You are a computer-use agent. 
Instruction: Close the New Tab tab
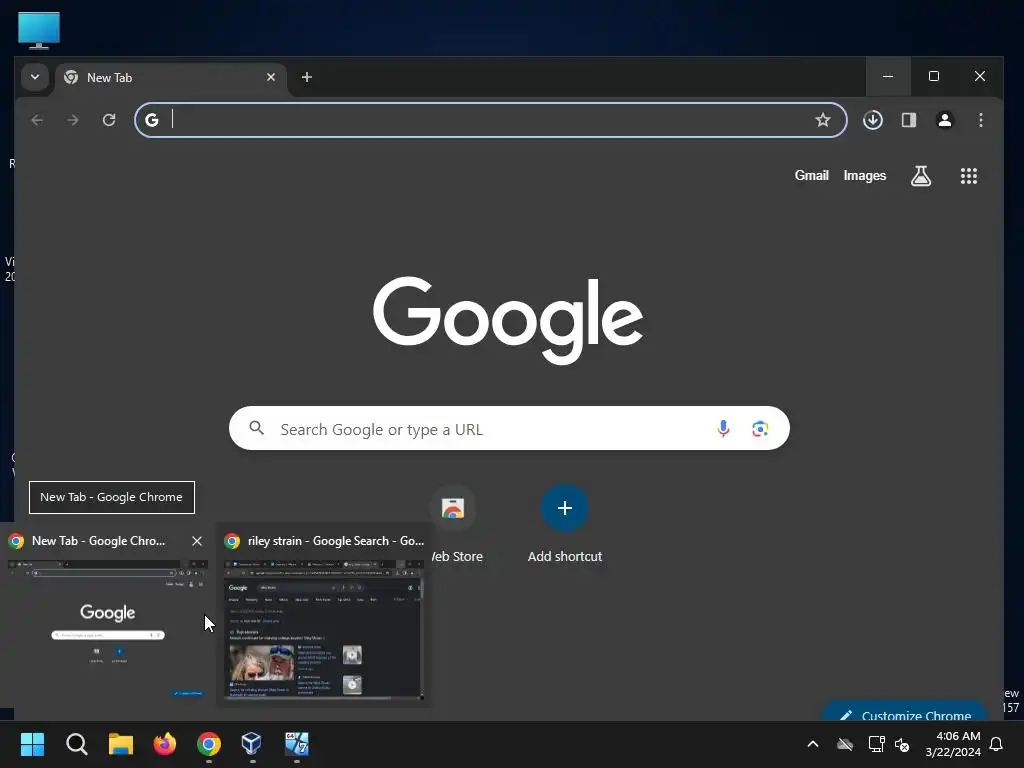[271, 77]
